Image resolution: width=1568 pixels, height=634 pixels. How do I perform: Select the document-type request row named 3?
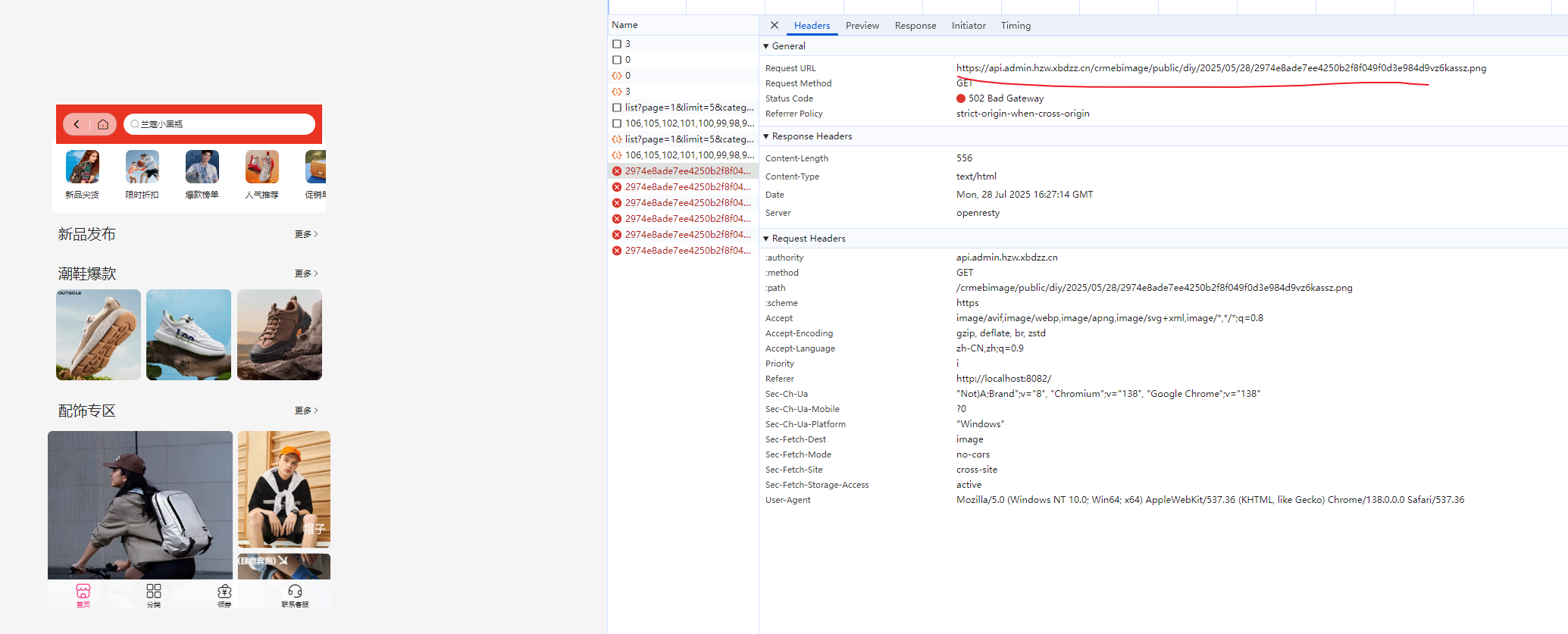(x=683, y=44)
